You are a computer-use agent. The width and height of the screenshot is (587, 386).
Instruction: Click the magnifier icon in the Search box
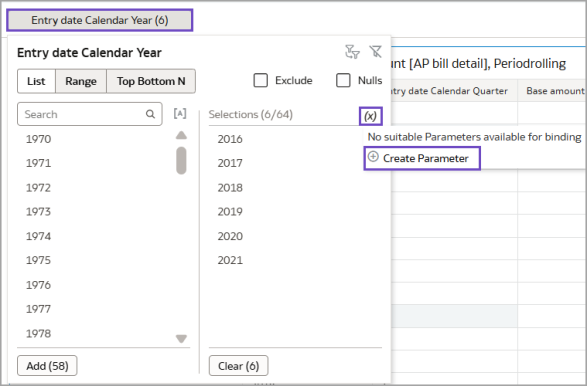point(150,114)
